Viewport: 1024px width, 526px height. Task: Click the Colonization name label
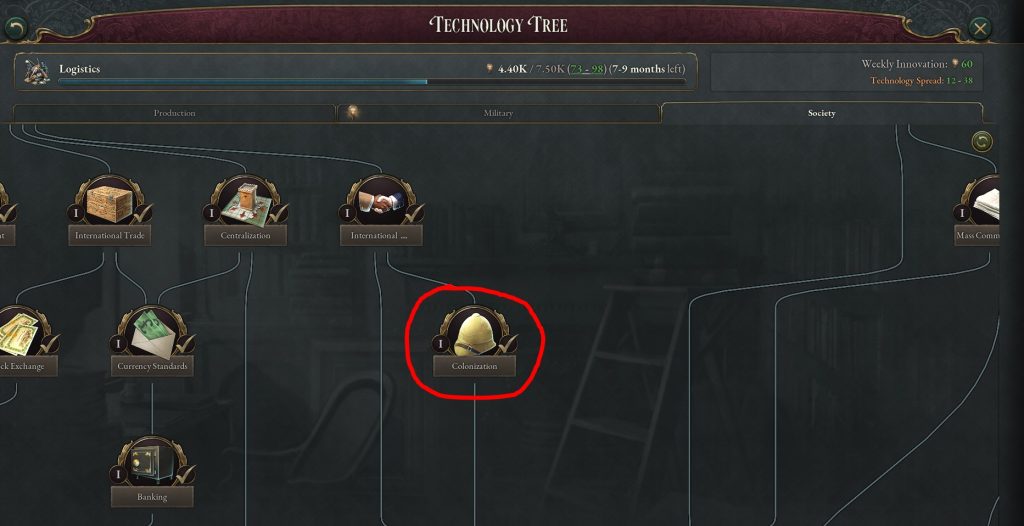coord(475,367)
